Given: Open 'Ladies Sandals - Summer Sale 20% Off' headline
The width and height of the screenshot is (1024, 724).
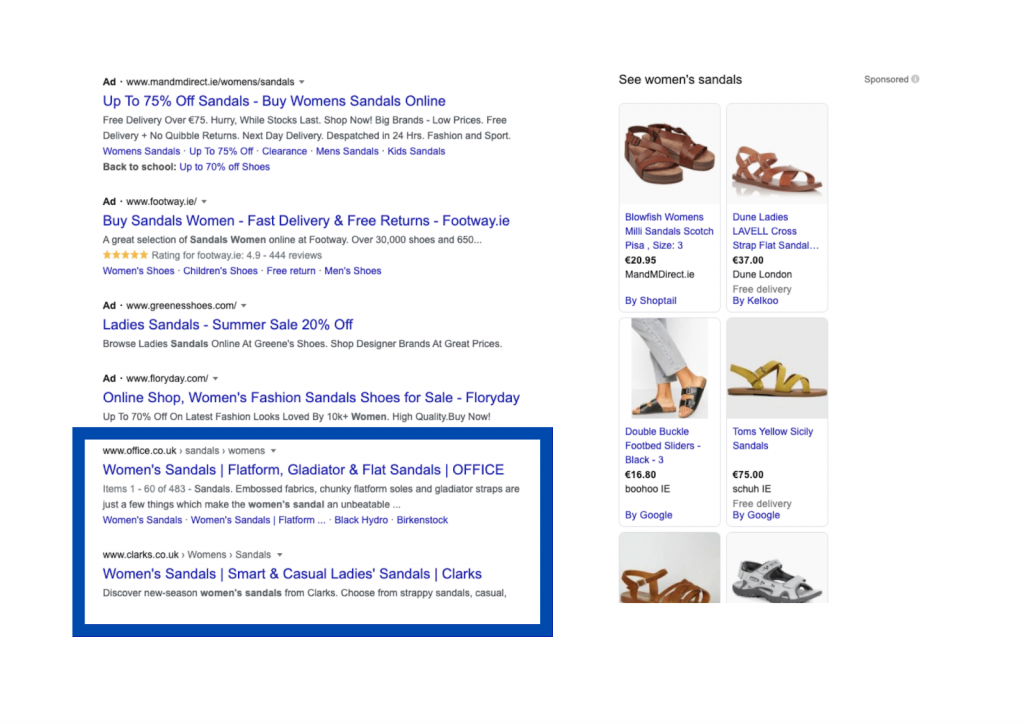Looking at the screenshot, I should pos(227,324).
